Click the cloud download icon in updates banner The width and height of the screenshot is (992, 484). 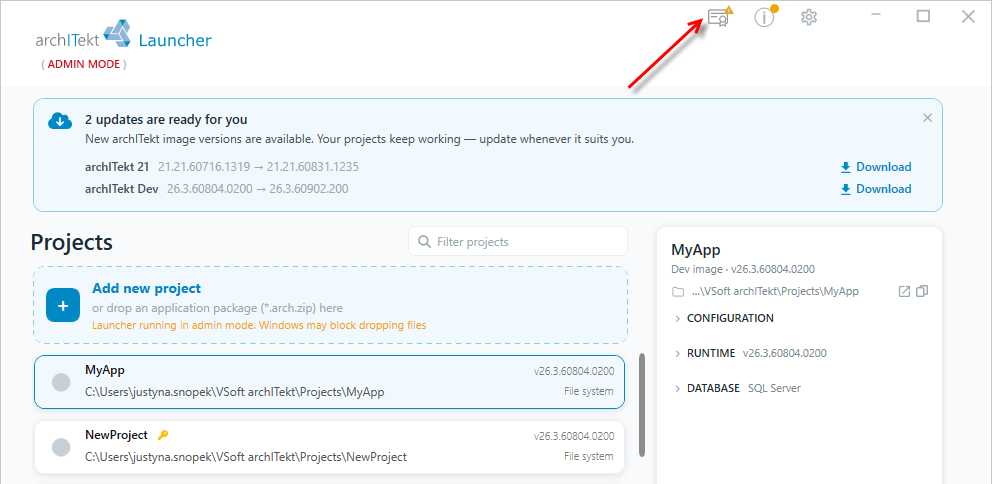tap(60, 120)
